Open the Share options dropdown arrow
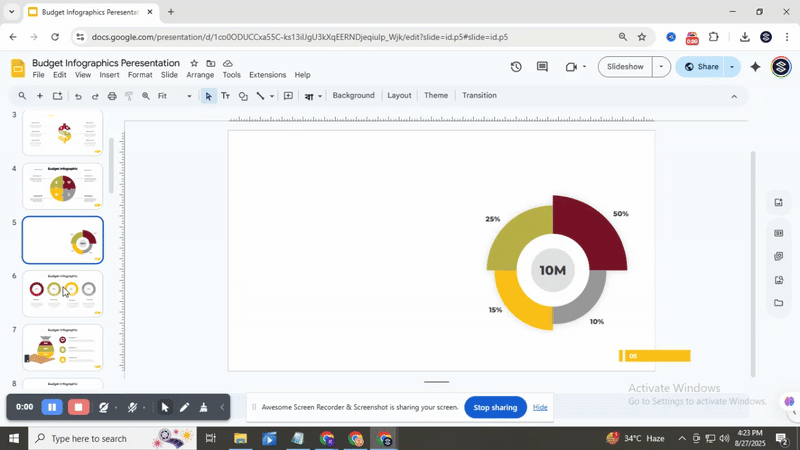This screenshot has height=450, width=800. pos(732,67)
